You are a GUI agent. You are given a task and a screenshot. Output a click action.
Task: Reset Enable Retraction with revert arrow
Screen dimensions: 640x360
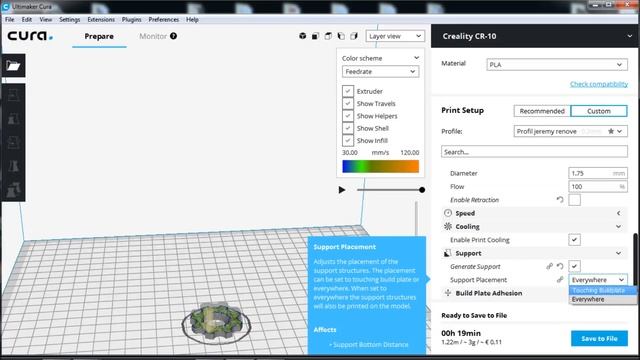[560, 200]
